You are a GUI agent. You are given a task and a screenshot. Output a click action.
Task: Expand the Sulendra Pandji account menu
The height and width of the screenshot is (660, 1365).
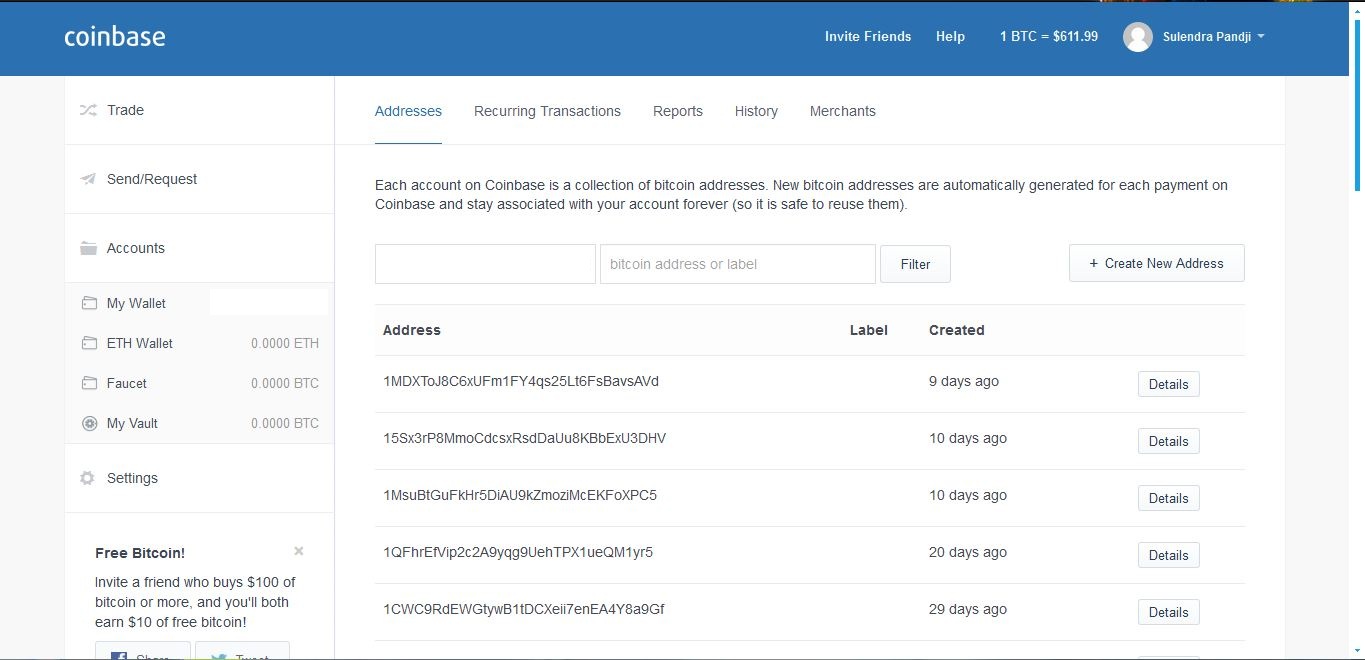point(1214,37)
